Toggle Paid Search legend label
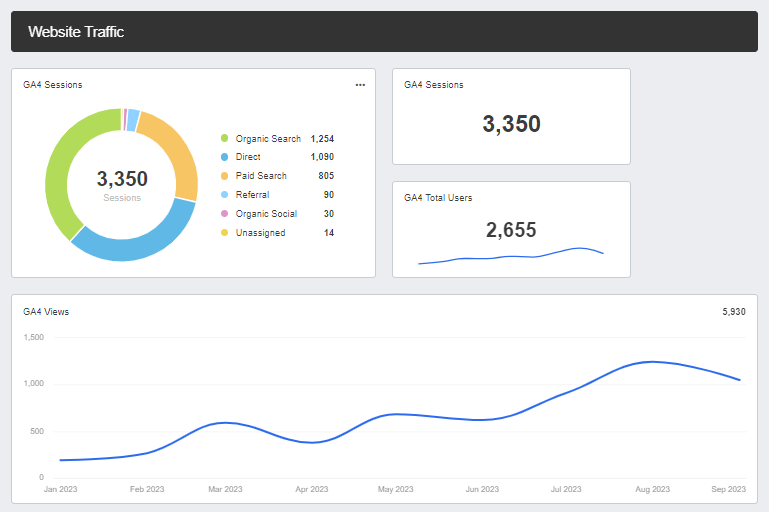769x512 pixels. tap(261, 176)
